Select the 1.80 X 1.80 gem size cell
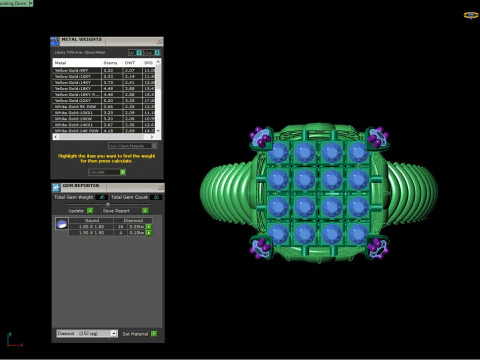480x360 pixels. (x=91, y=227)
